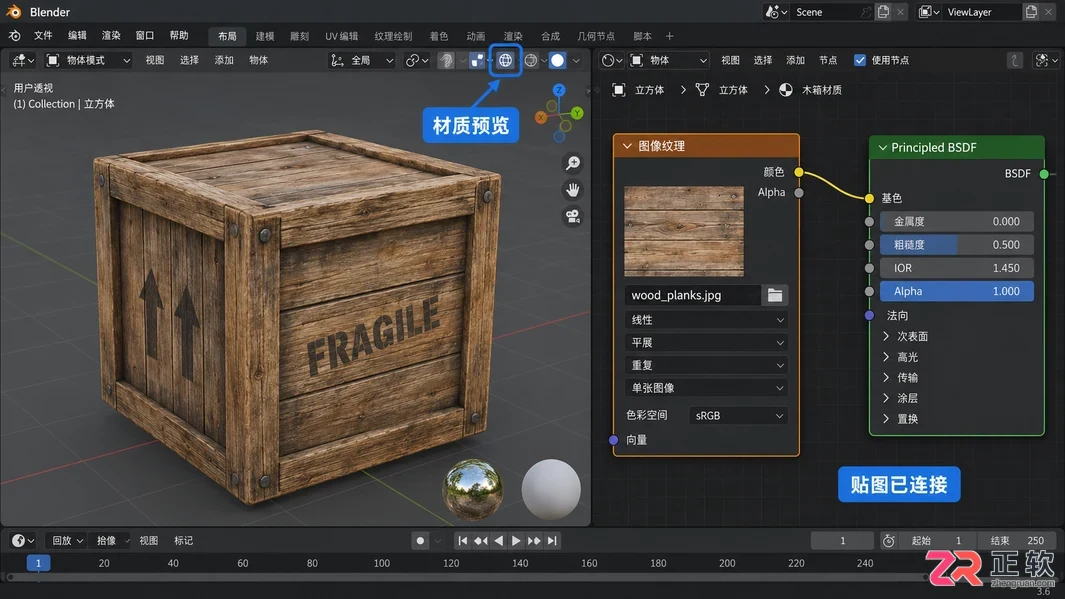Switch to material preview shading globe icon
Viewport: 1065px width, 599px height.
505,60
